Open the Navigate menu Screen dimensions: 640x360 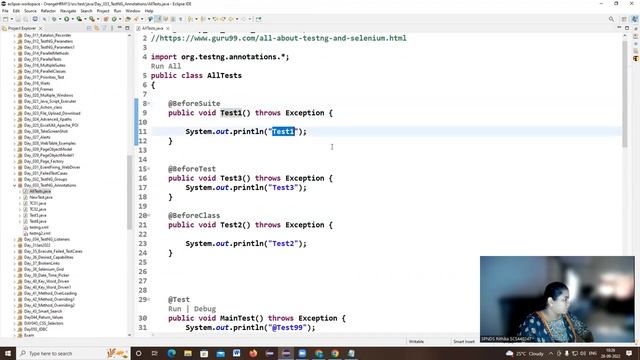[x=68, y=11]
